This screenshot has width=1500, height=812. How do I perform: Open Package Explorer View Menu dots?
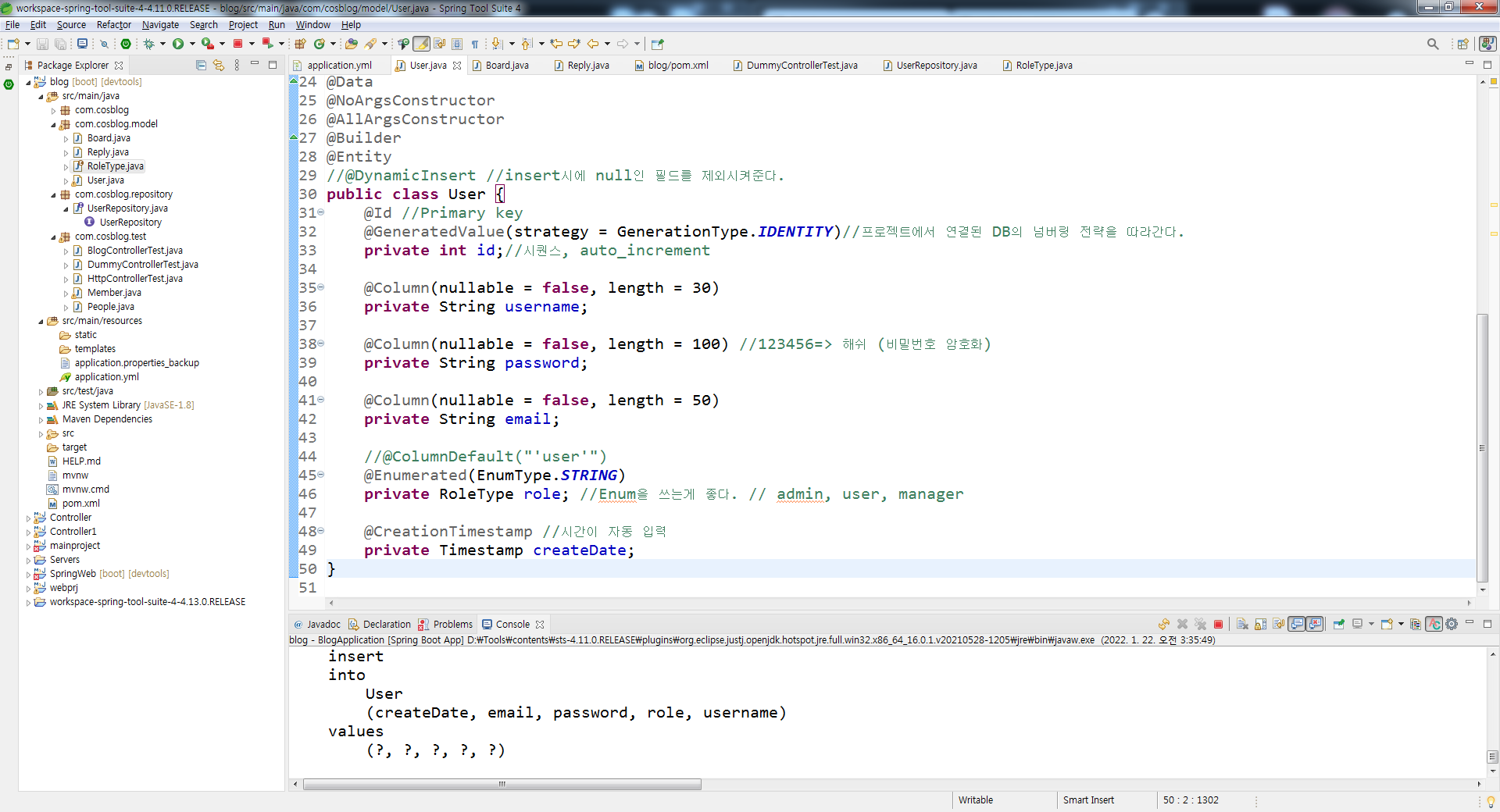coord(237,65)
